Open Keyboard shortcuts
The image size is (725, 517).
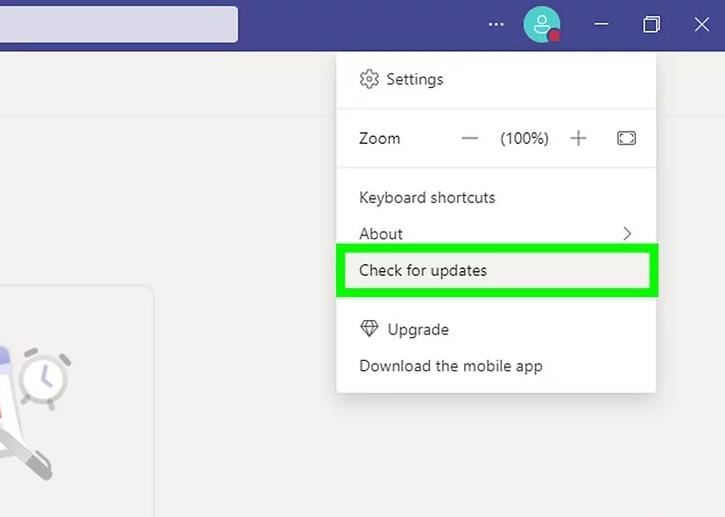coord(427,198)
